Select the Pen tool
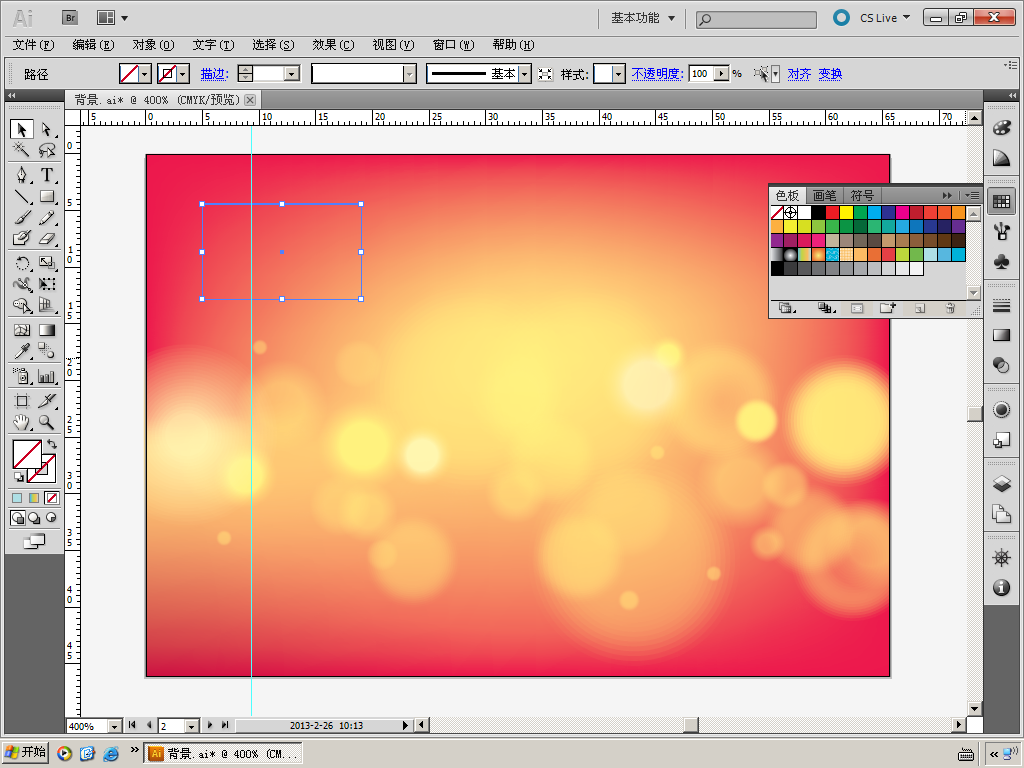Image resolution: width=1024 pixels, height=768 pixels. 22,175
